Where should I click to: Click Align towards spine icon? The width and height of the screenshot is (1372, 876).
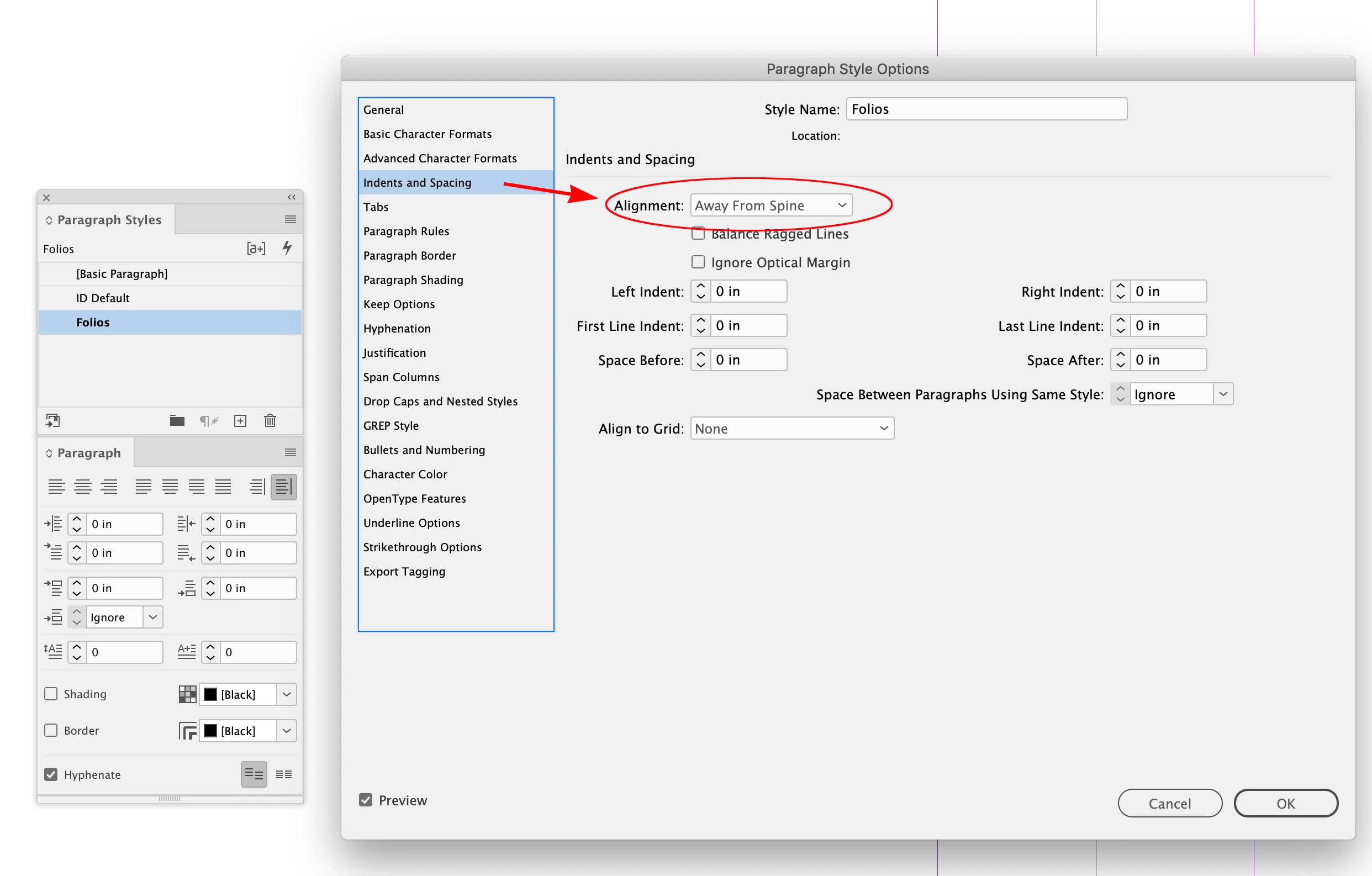click(257, 487)
